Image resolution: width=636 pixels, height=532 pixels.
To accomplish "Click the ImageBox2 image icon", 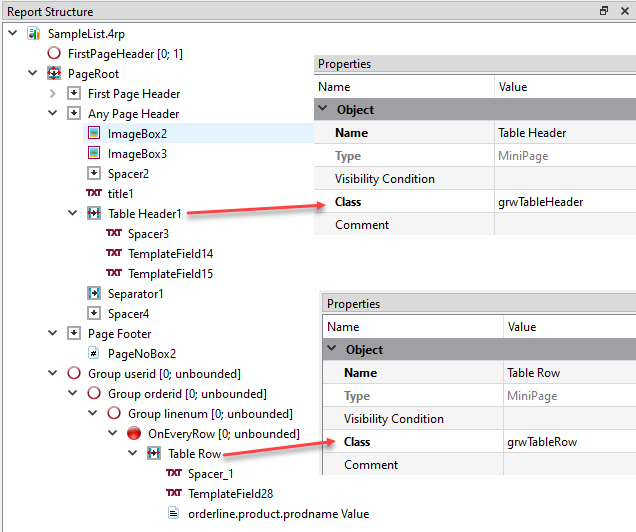I will pyautogui.click(x=94, y=133).
